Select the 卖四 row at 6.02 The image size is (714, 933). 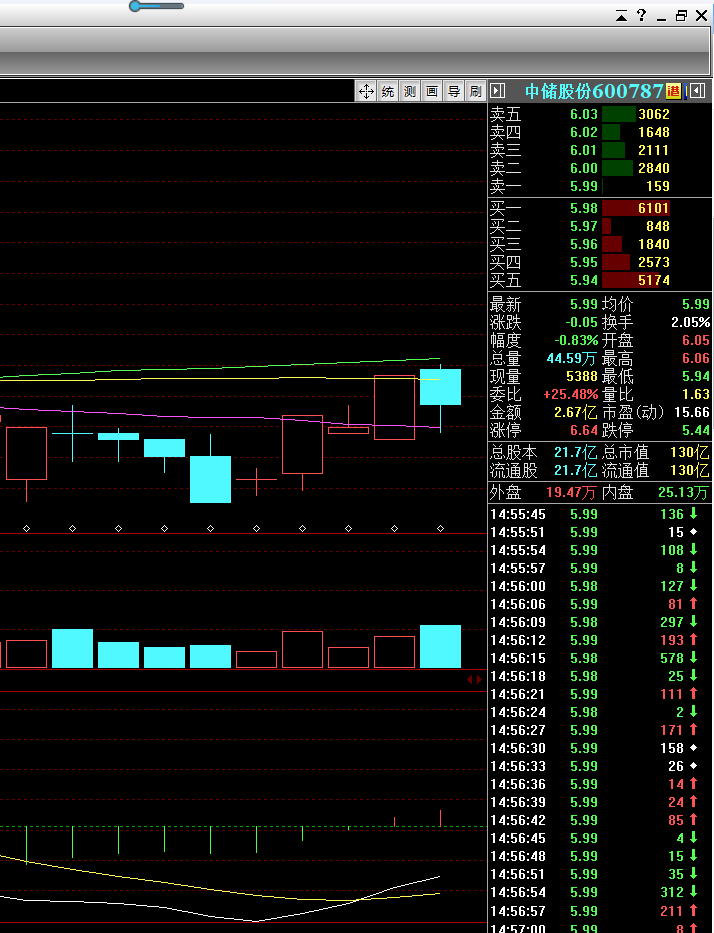click(x=600, y=132)
